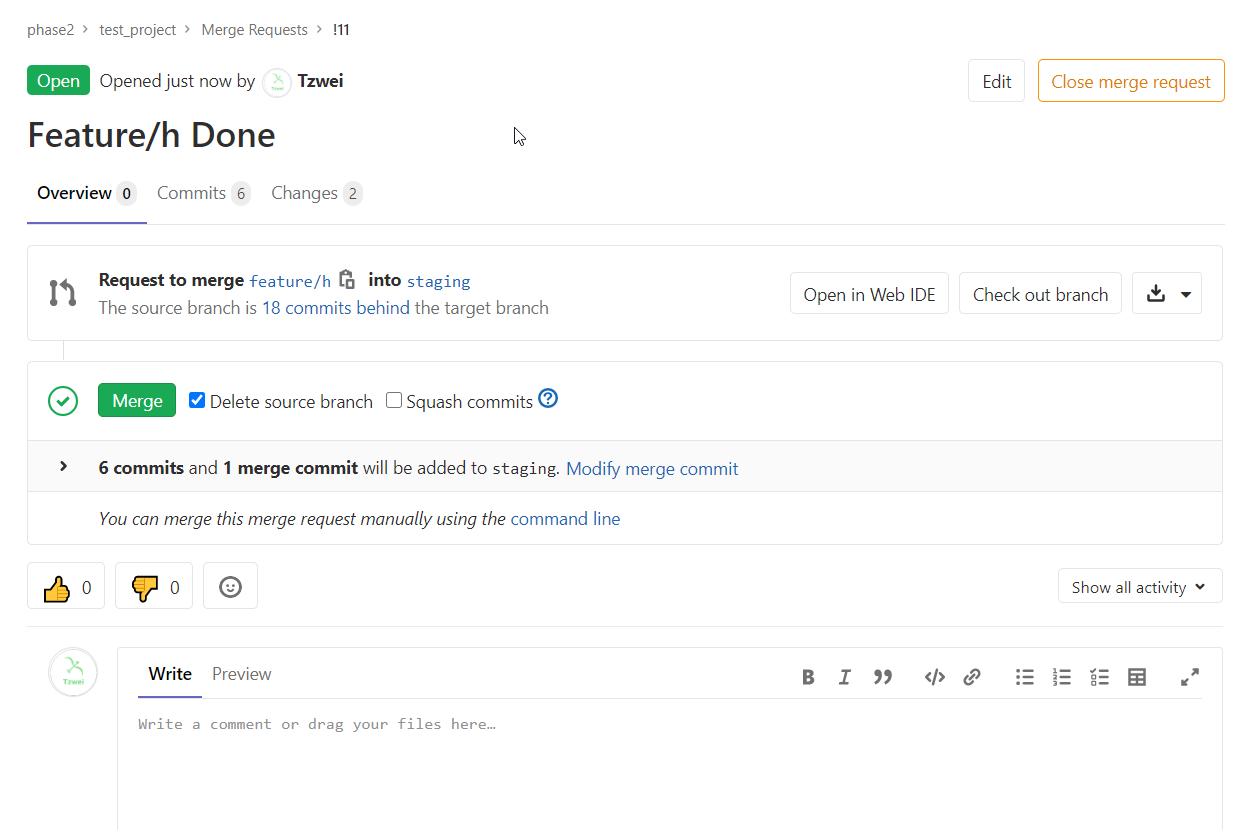
Task: Go to phase2 breadcrumb
Action: tap(51, 30)
